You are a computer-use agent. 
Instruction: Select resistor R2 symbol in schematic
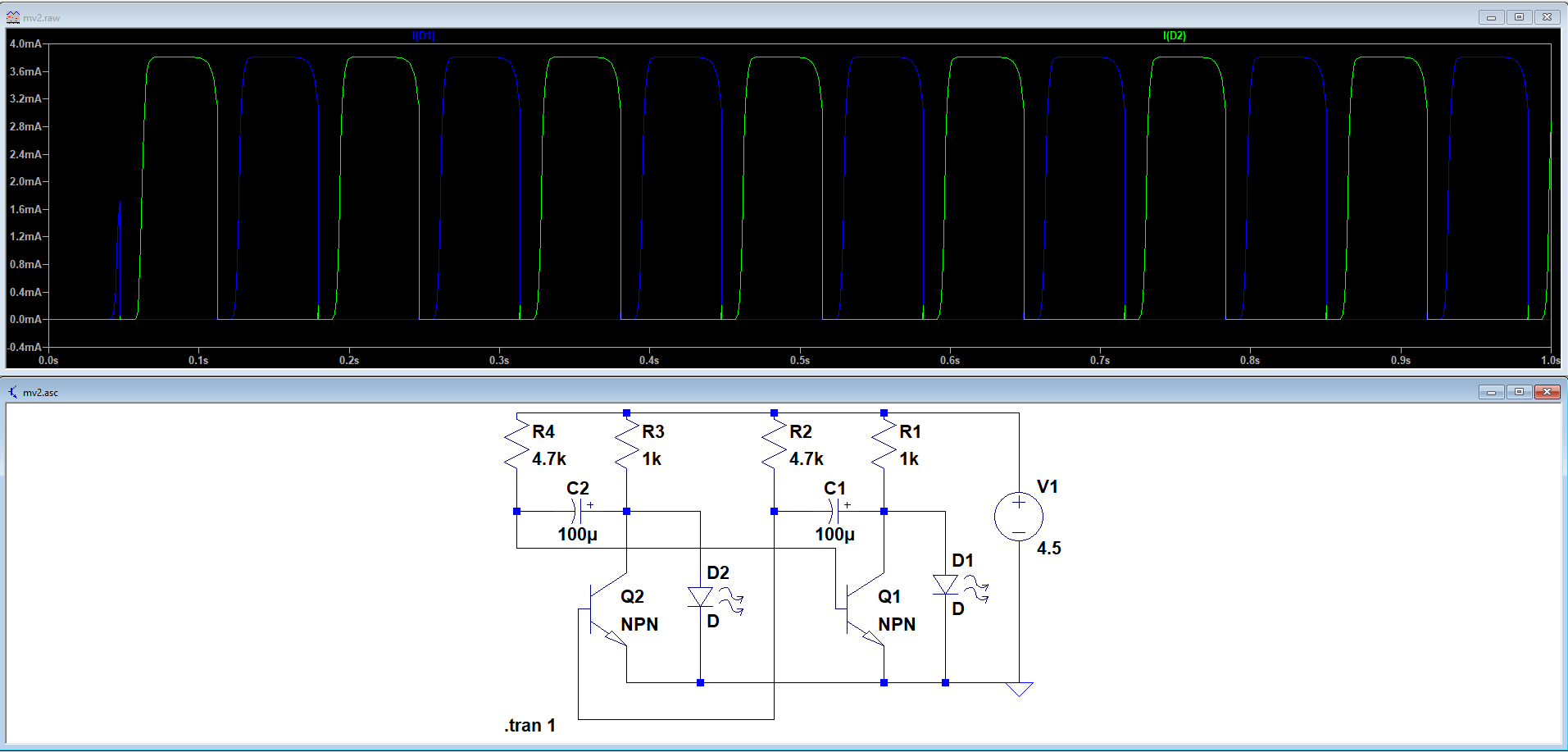(774, 443)
